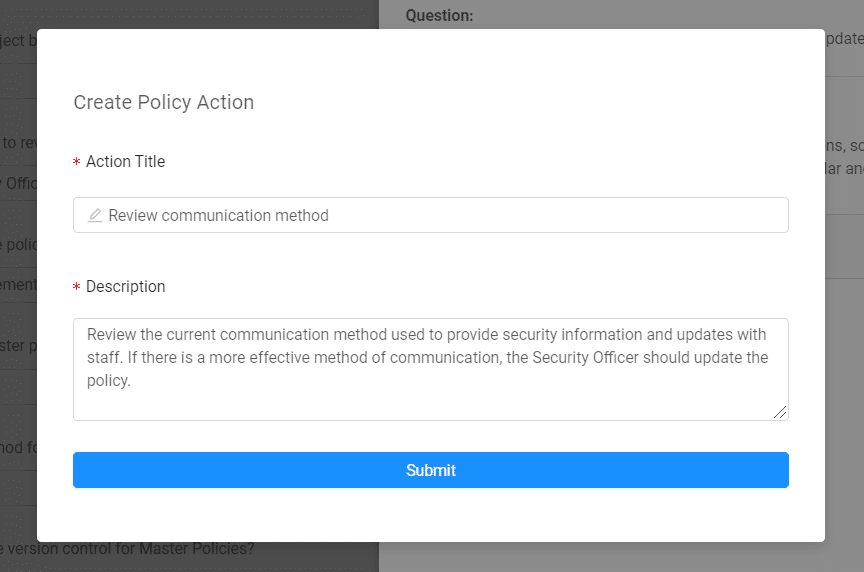Click the pencil edit icon in Action Title
This screenshot has width=864, height=572.
95,215
